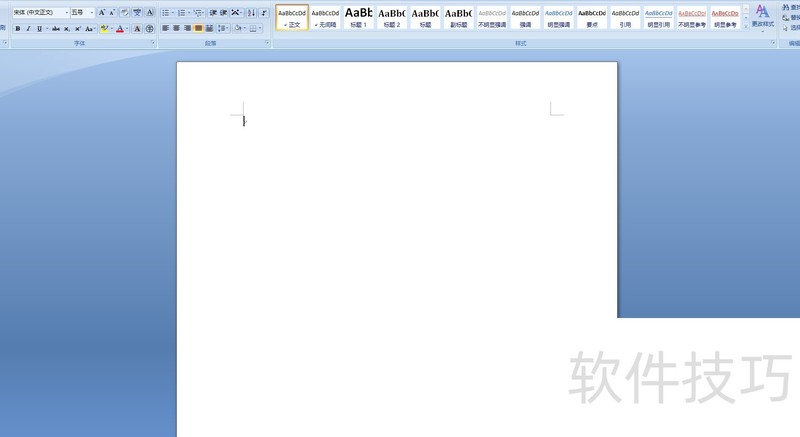Apply the 明显参考 (Intense Reference) style

[x=725, y=17]
